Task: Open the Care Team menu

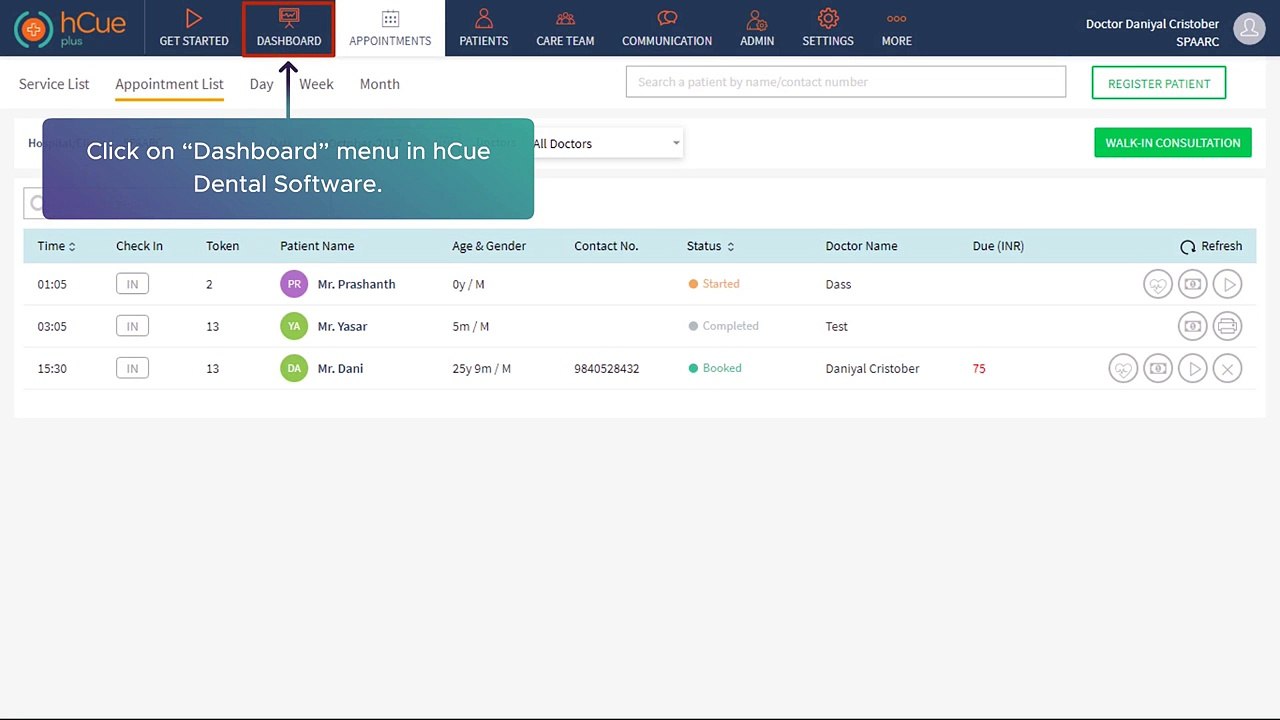Action: click(x=565, y=28)
